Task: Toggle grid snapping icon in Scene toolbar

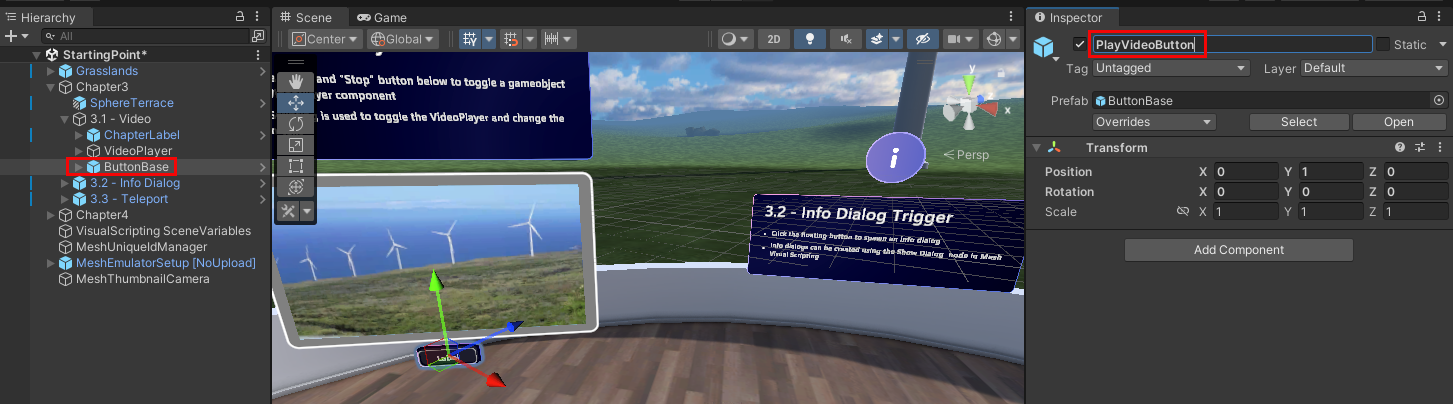Action: tap(470, 39)
